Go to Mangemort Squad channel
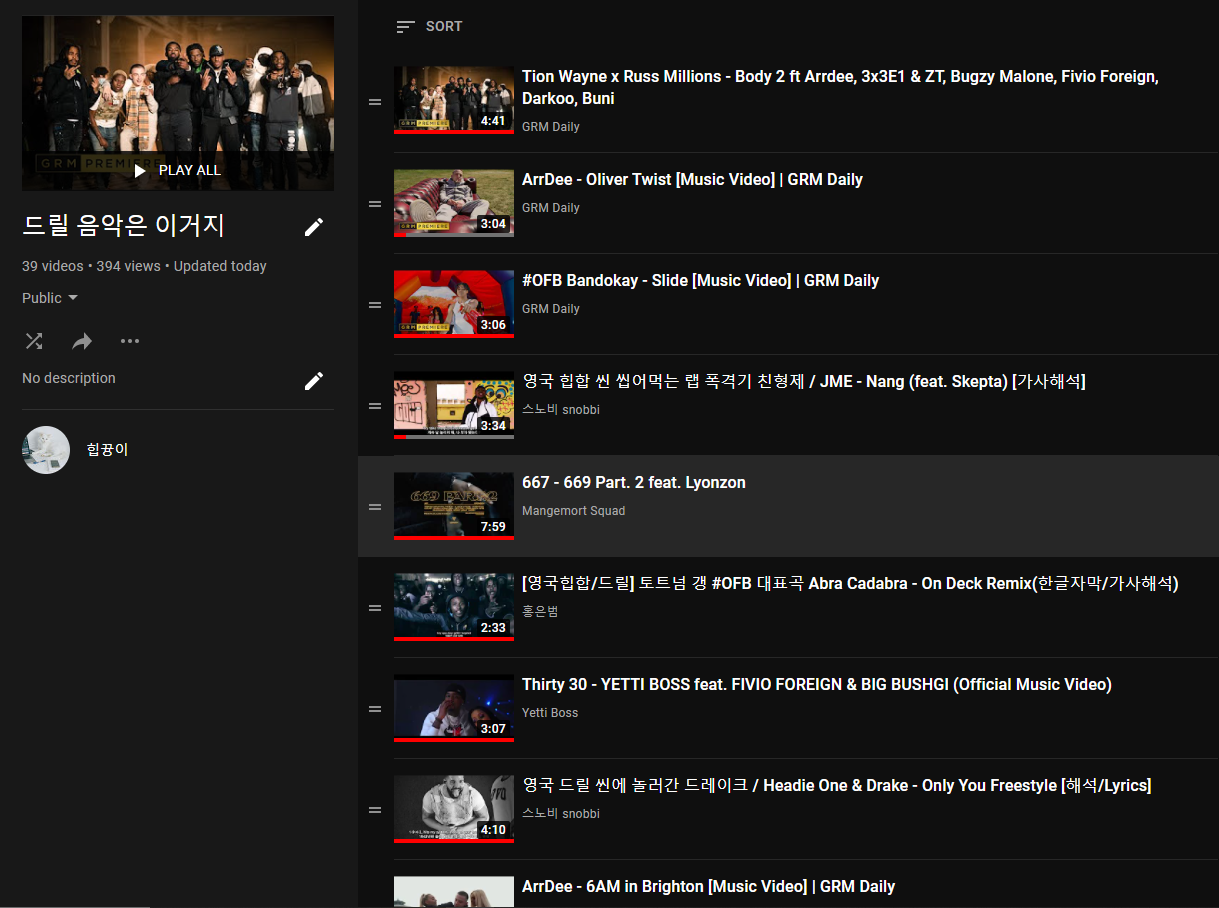This screenshot has width=1219, height=908. pyautogui.click(x=573, y=511)
